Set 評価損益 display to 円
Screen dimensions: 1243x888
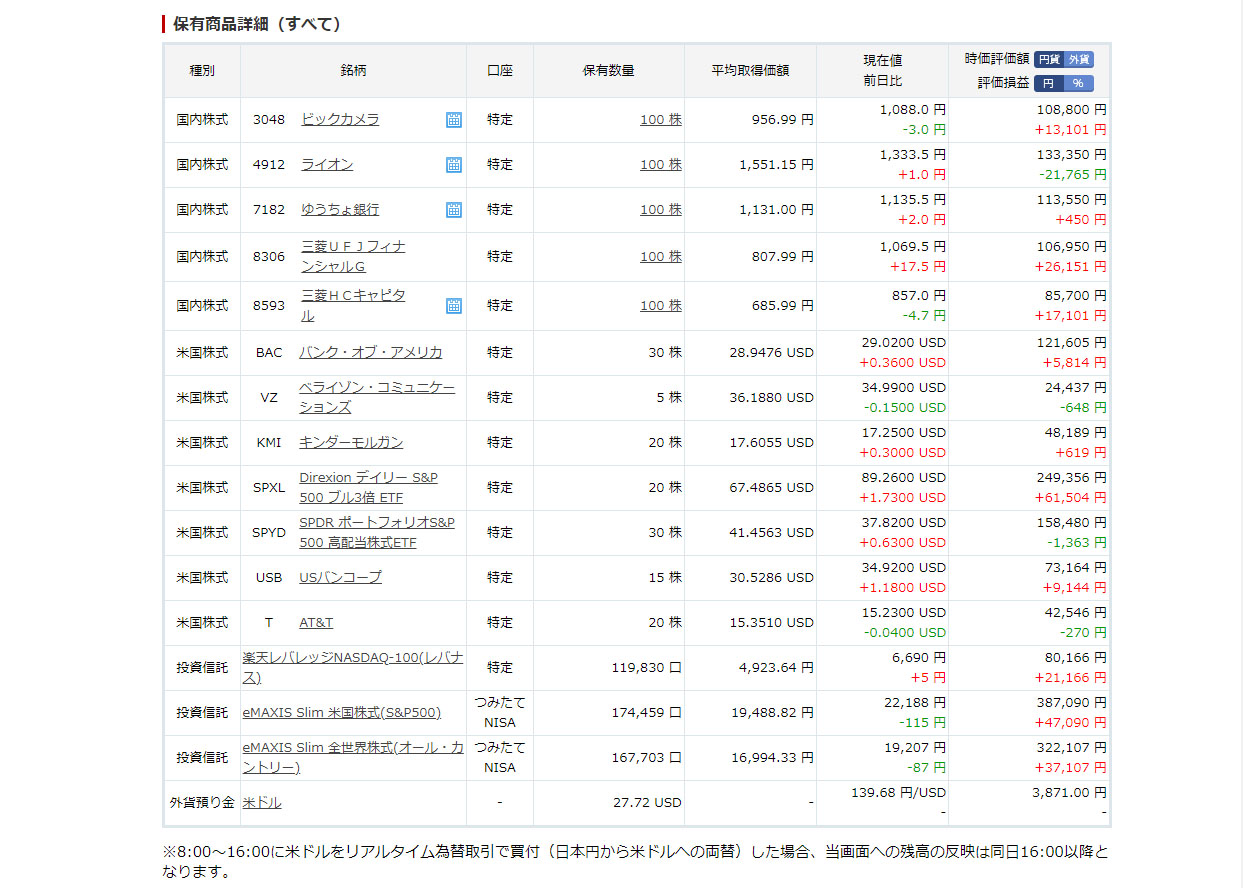click(1048, 84)
